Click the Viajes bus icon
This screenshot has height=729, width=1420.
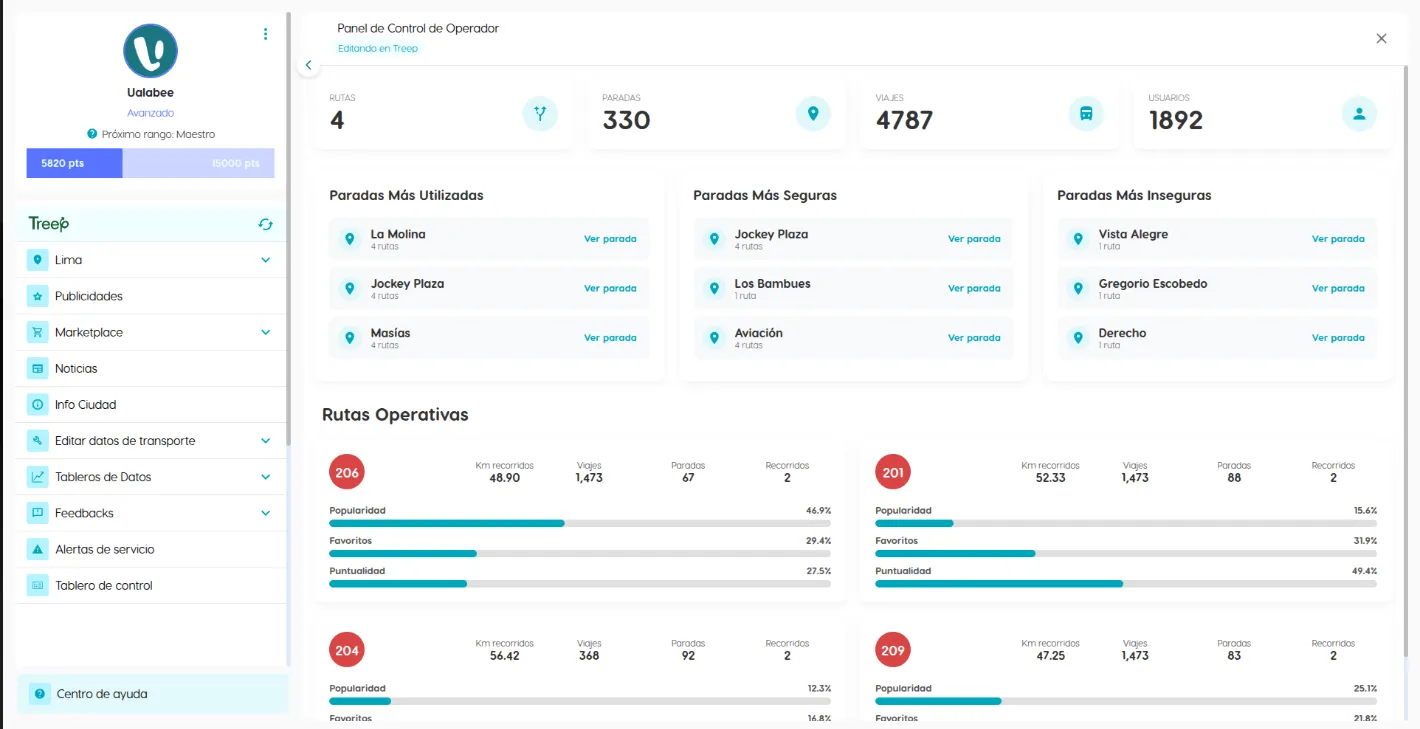point(1086,114)
